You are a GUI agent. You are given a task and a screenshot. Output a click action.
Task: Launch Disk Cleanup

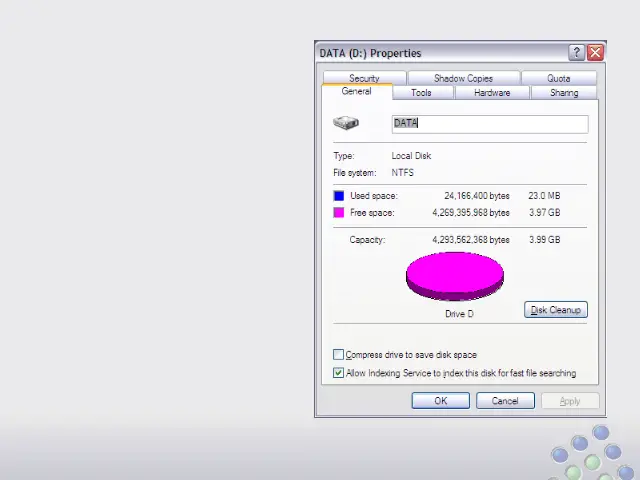(556, 310)
